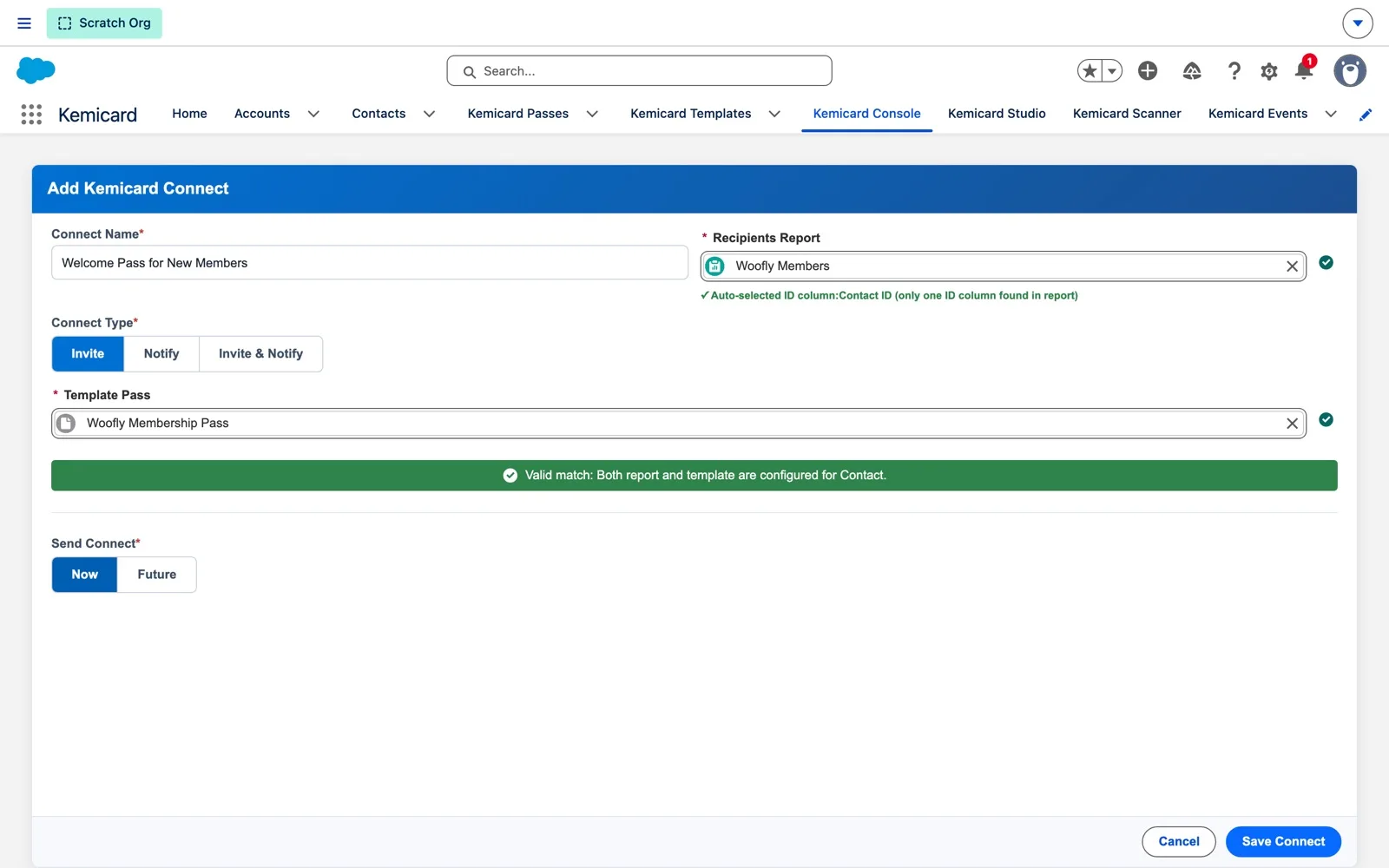Open the Global Actions plus icon

pyautogui.click(x=1148, y=71)
